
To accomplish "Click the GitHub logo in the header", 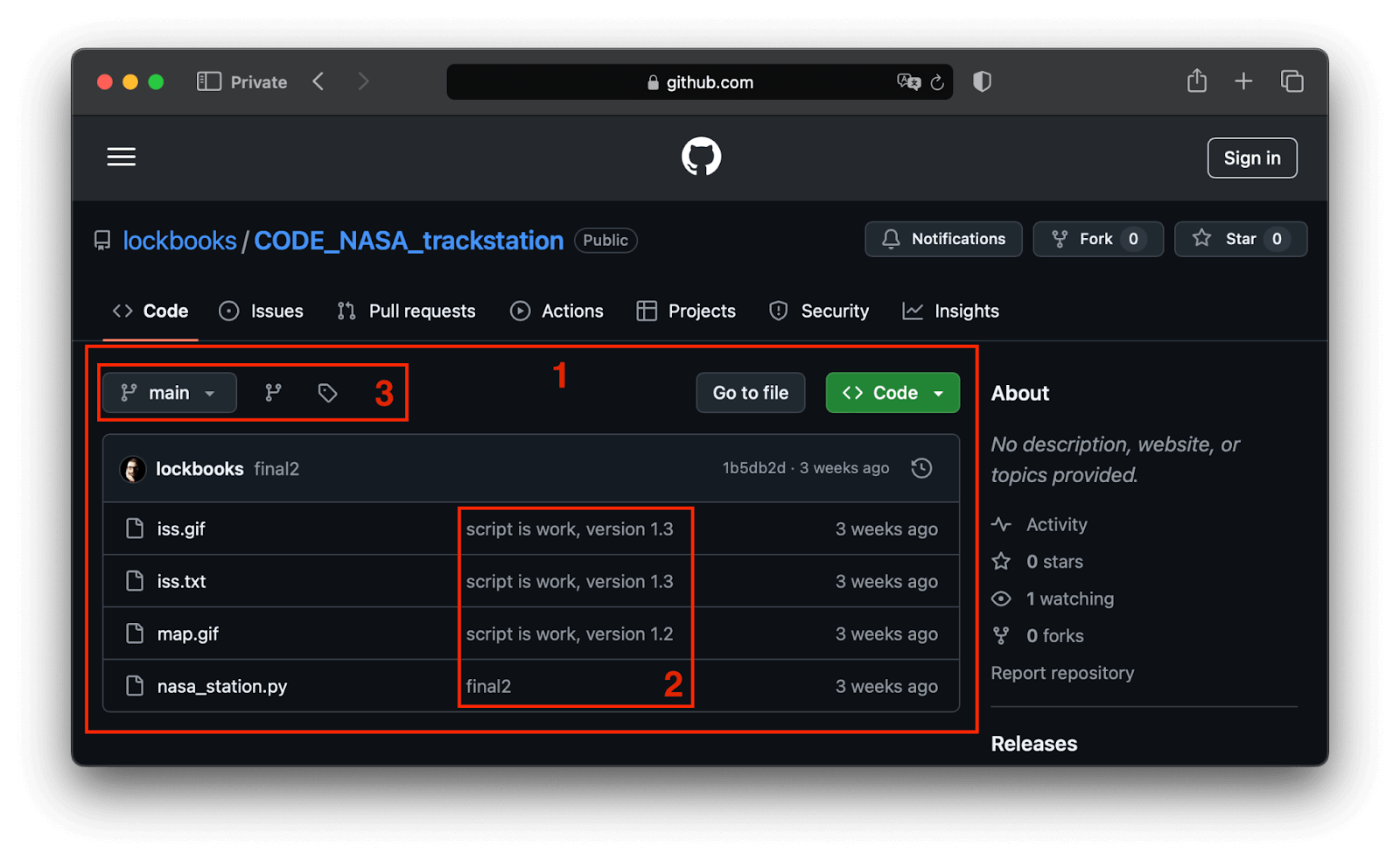I will pos(700,157).
